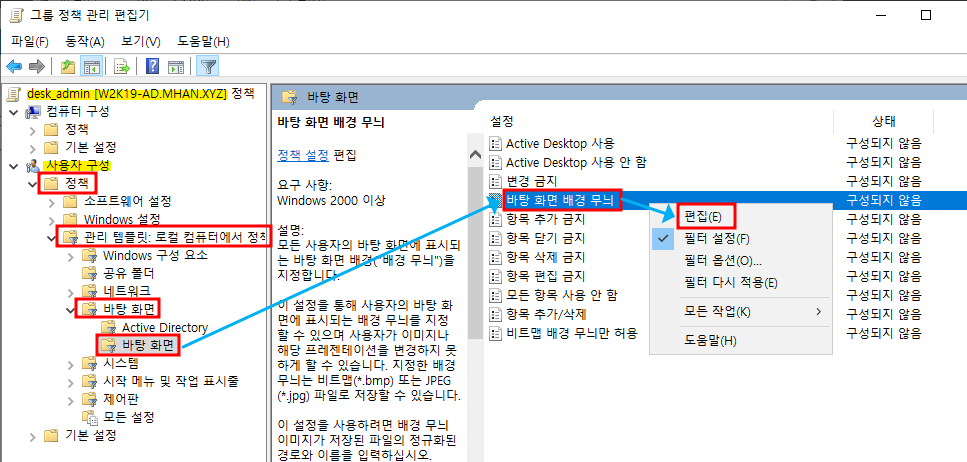
Task: Click the 컴퓨터 구성 computer icon
Action: click(x=33, y=112)
